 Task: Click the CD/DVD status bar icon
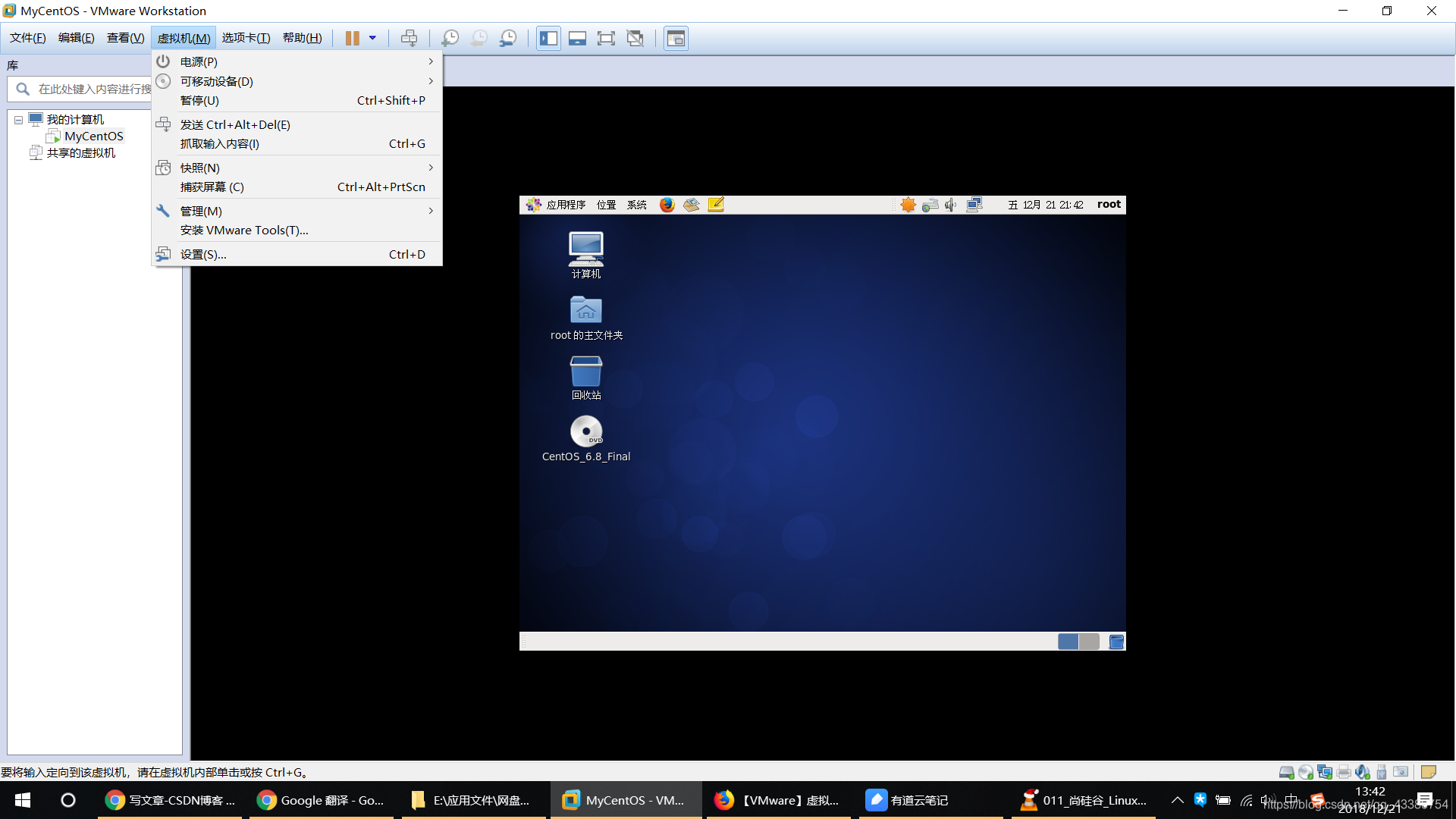tap(1305, 772)
